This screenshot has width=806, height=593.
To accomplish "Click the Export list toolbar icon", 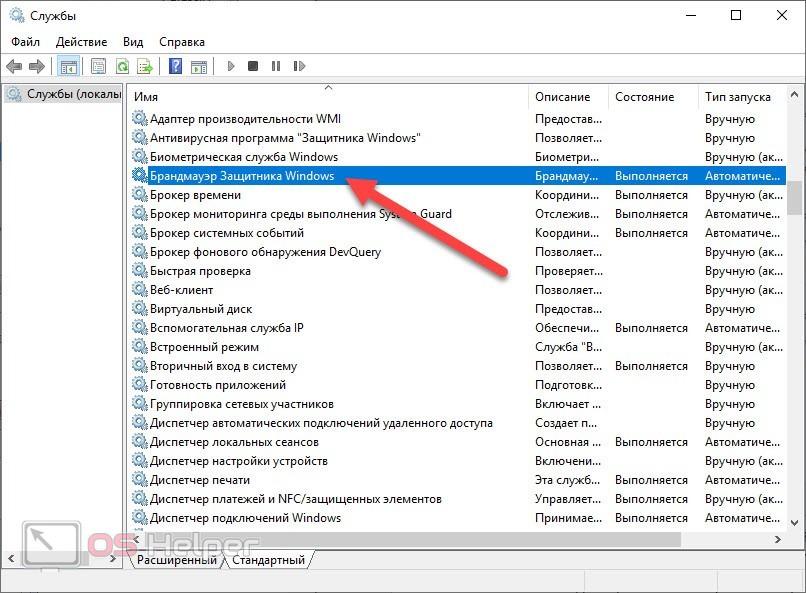I will point(145,67).
